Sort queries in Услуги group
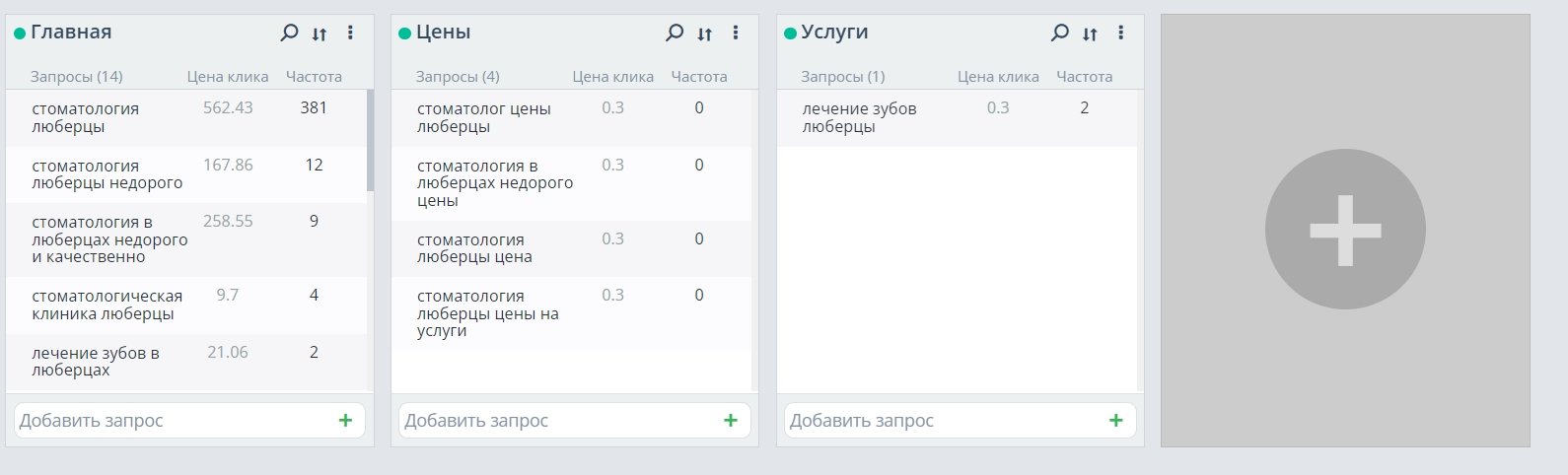 [1090, 34]
